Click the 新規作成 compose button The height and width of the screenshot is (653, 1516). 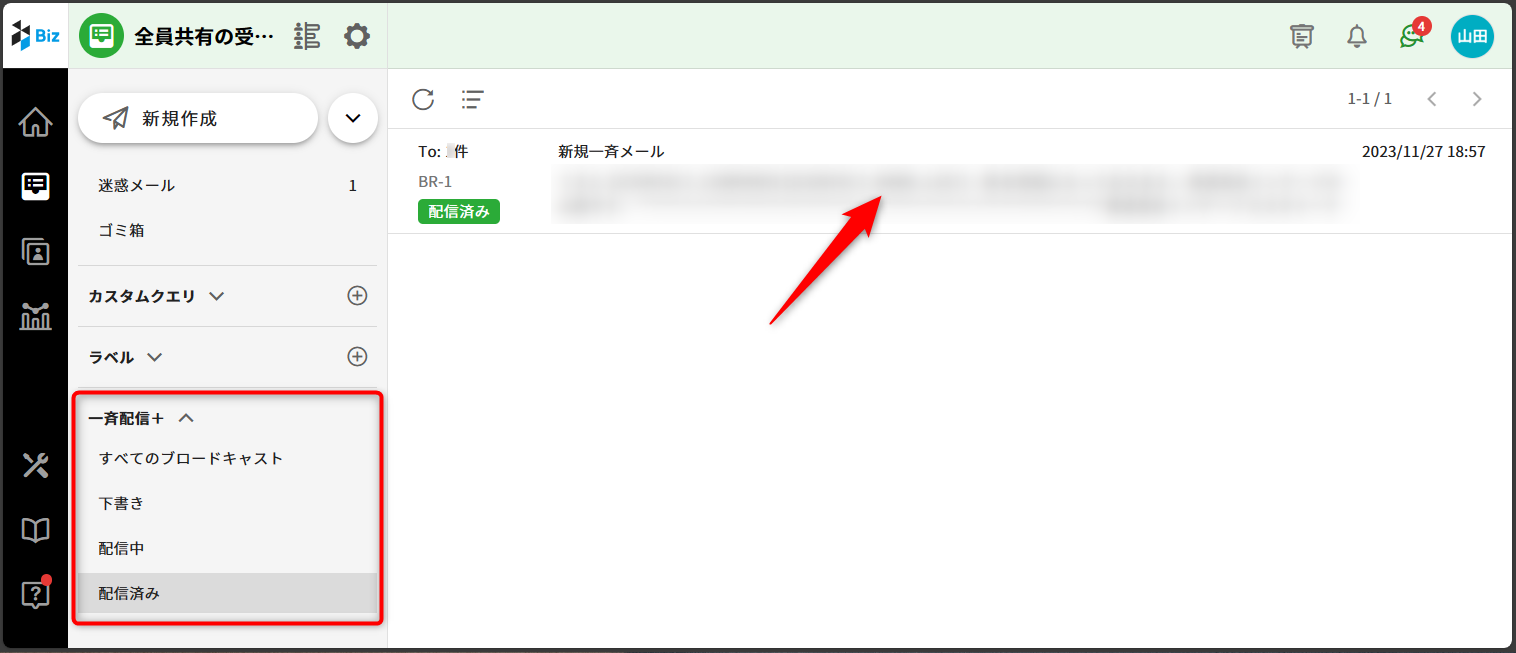[x=198, y=118]
